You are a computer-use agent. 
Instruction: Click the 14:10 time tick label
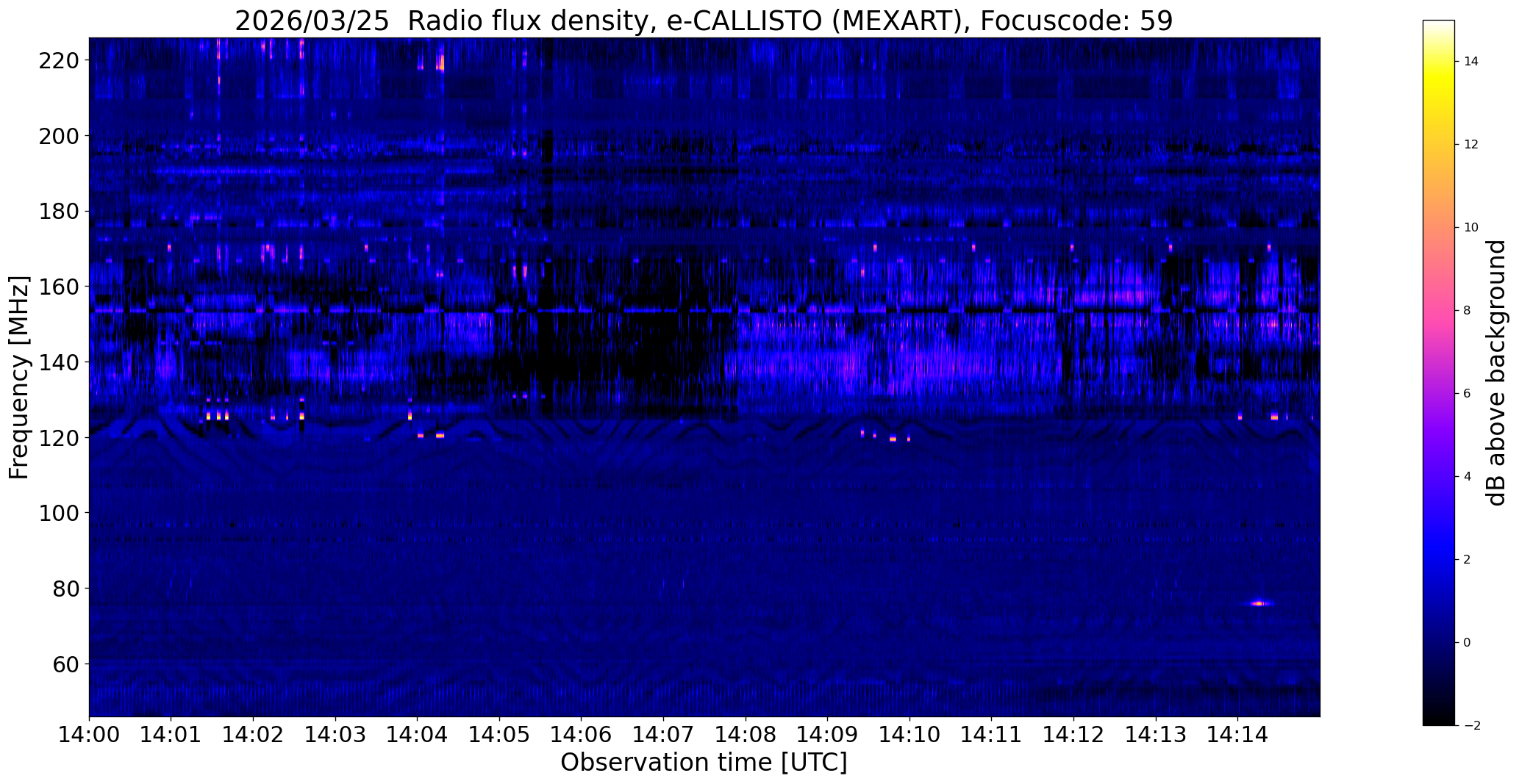click(910, 734)
